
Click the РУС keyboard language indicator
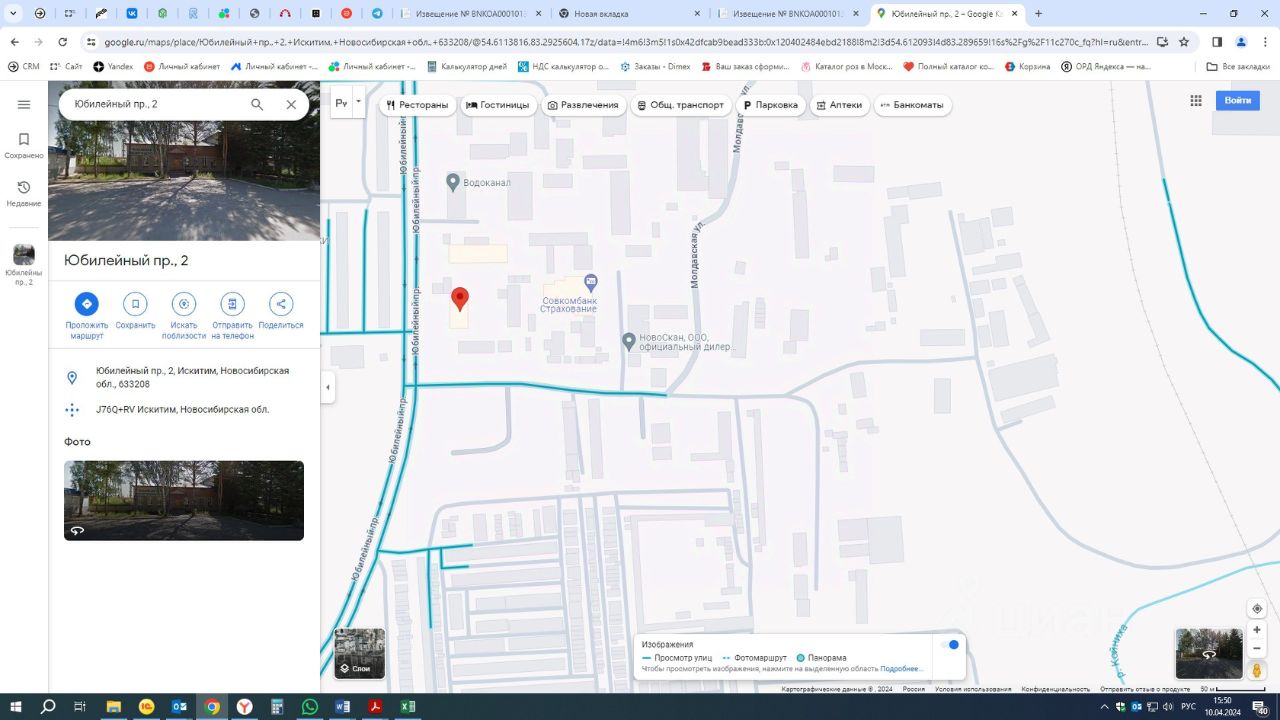(1188, 706)
